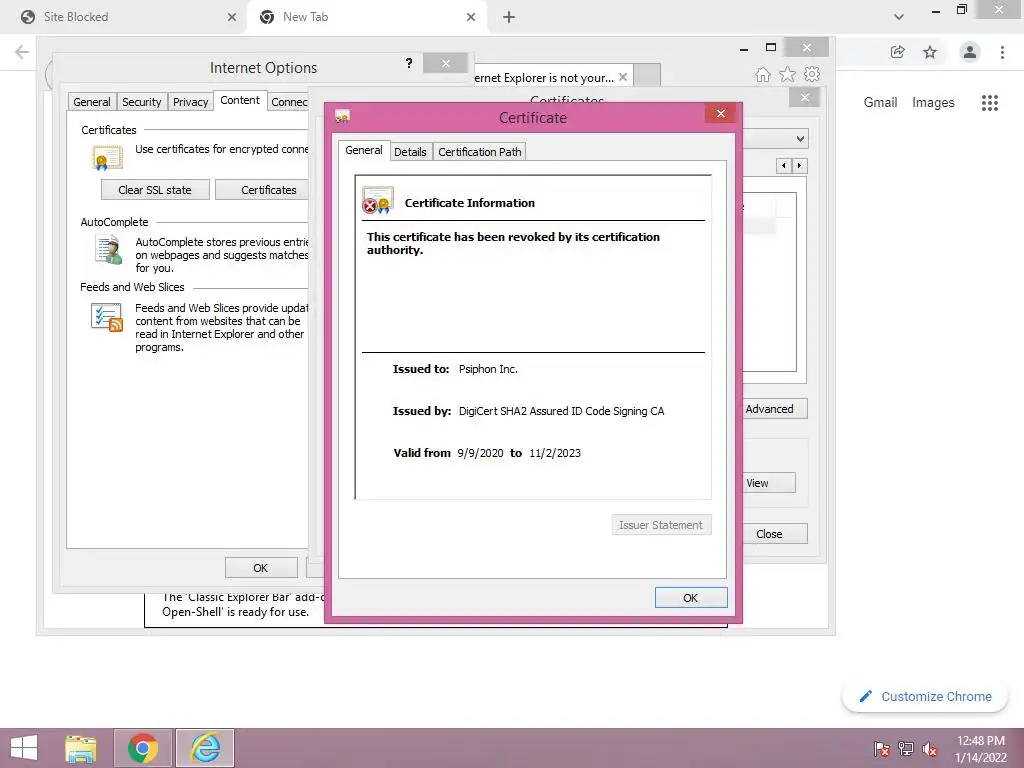Open the Details tab in Certificate dialog
1024x768 pixels.
(410, 152)
